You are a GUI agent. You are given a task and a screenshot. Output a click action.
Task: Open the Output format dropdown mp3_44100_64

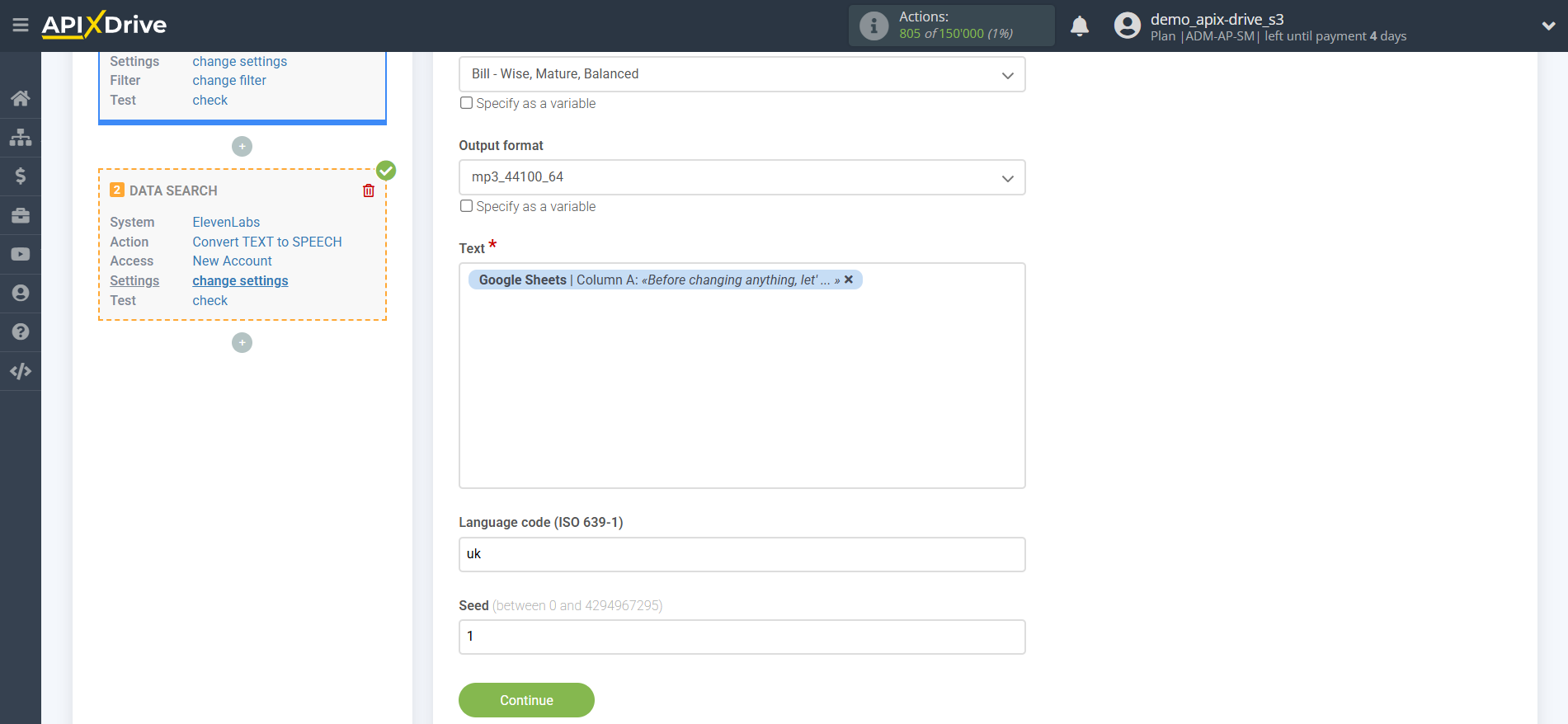click(742, 177)
